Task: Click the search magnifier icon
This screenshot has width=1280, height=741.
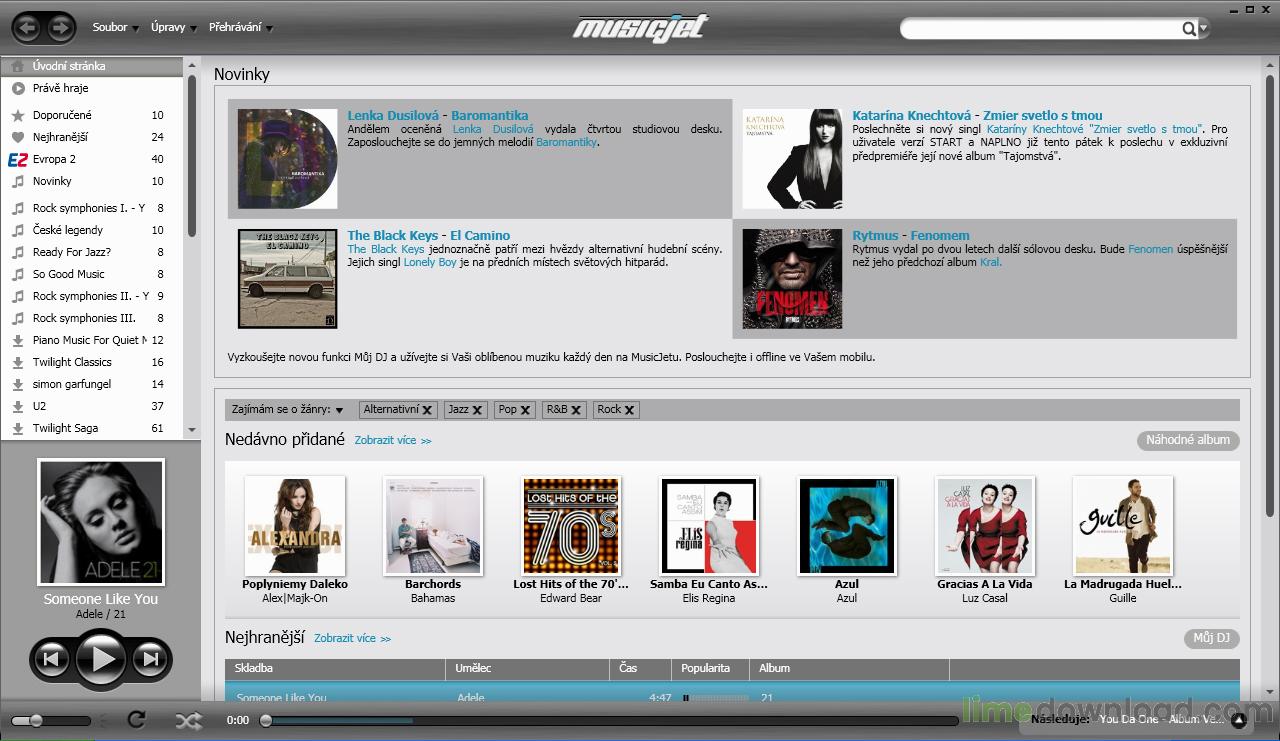Action: tap(1189, 29)
